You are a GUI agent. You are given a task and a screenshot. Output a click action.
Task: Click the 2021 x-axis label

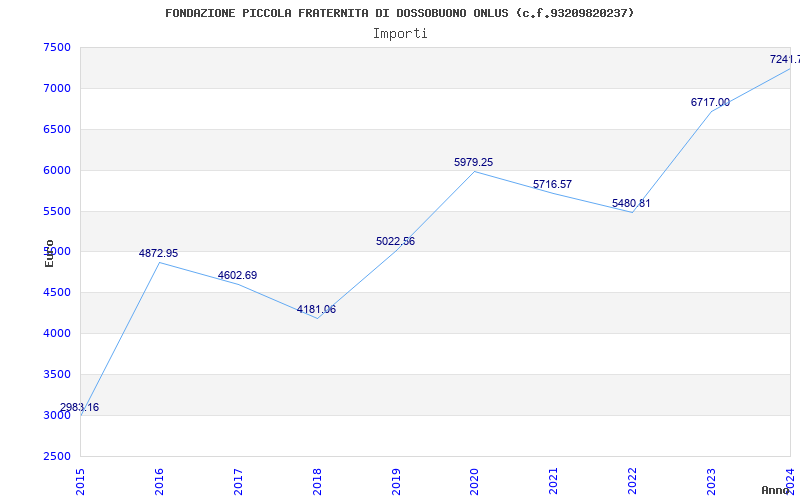[x=554, y=482]
